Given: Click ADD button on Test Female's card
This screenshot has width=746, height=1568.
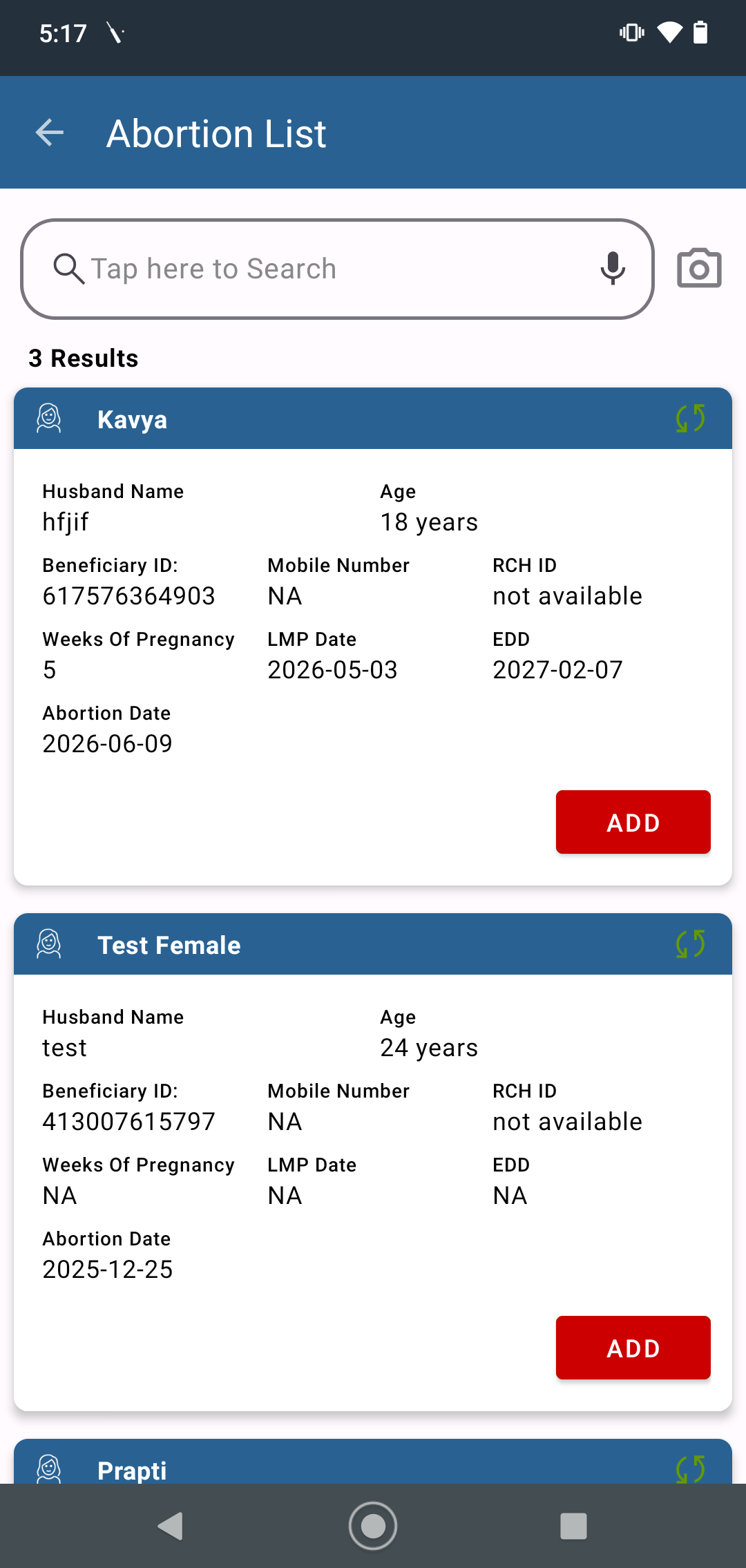Looking at the screenshot, I should click(633, 1348).
